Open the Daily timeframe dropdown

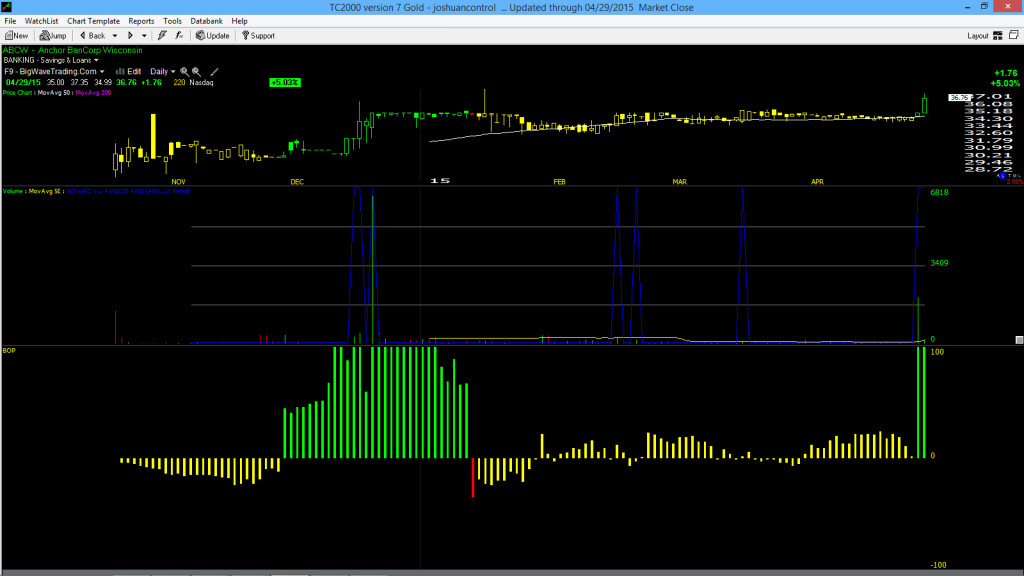[x=163, y=72]
